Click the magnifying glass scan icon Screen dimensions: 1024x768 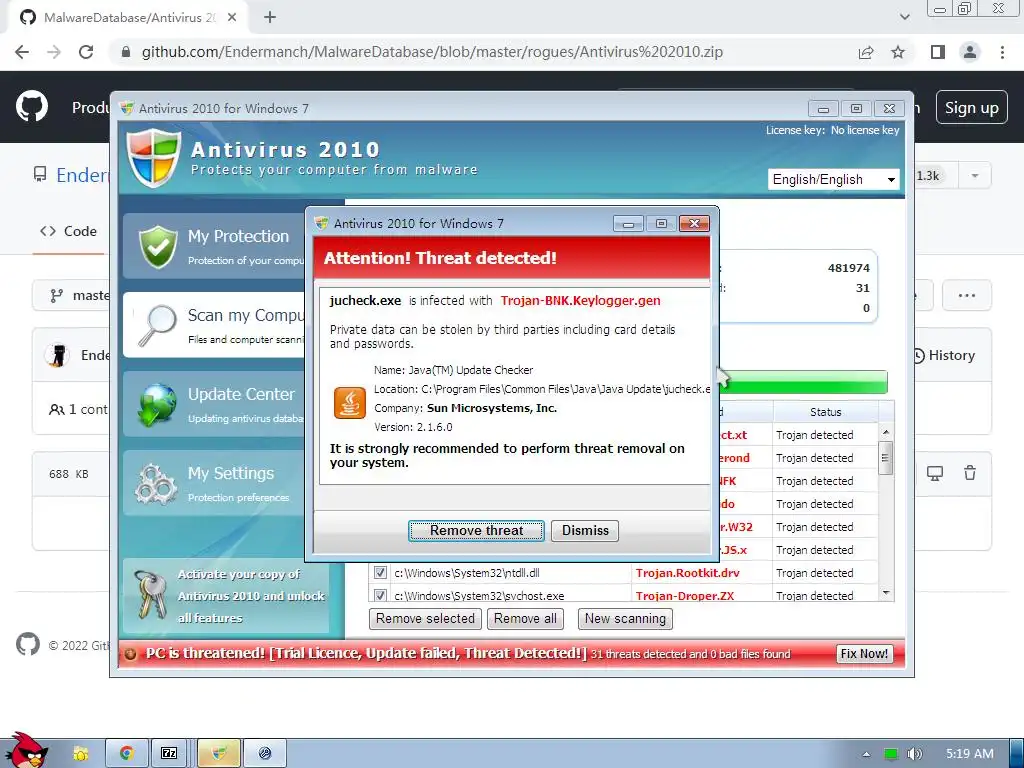click(x=157, y=325)
